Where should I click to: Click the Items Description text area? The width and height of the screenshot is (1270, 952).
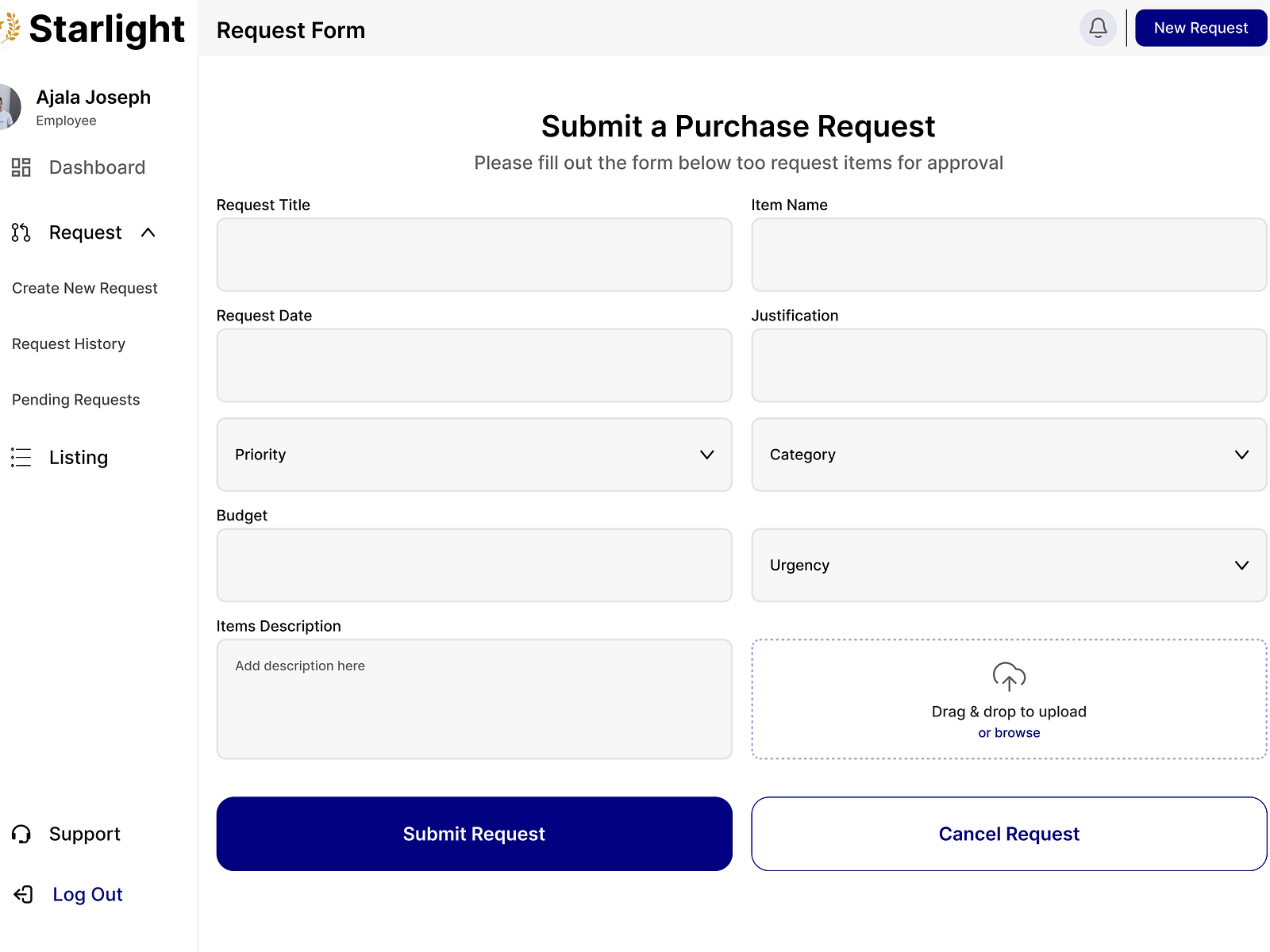click(474, 698)
